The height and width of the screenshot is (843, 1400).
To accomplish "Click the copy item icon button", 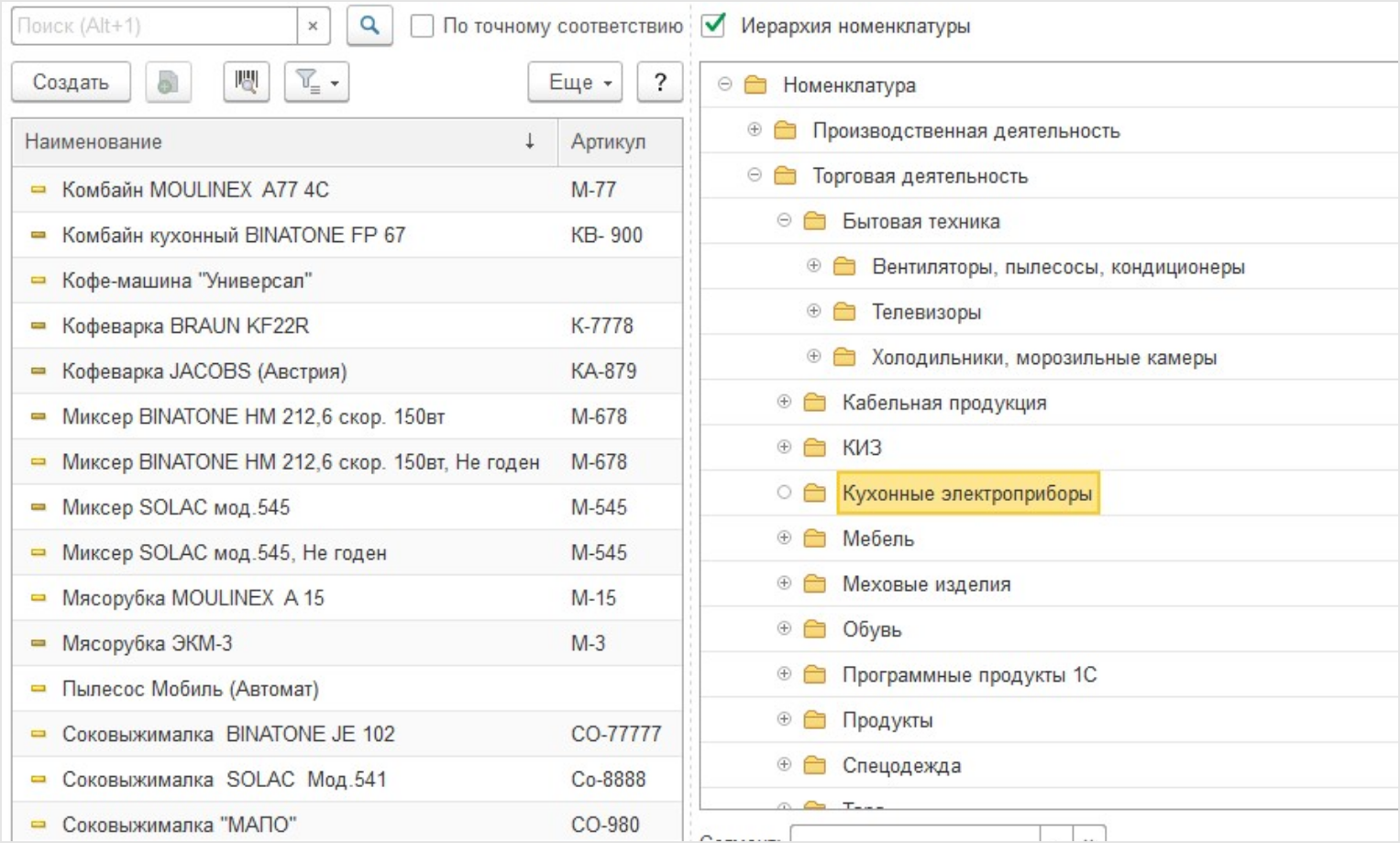I will coord(168,83).
